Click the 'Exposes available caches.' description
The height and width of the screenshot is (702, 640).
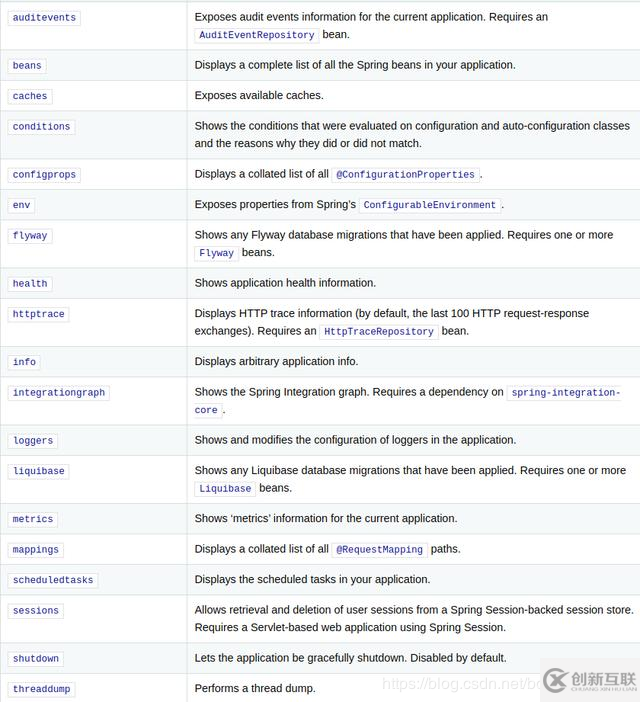pos(259,95)
